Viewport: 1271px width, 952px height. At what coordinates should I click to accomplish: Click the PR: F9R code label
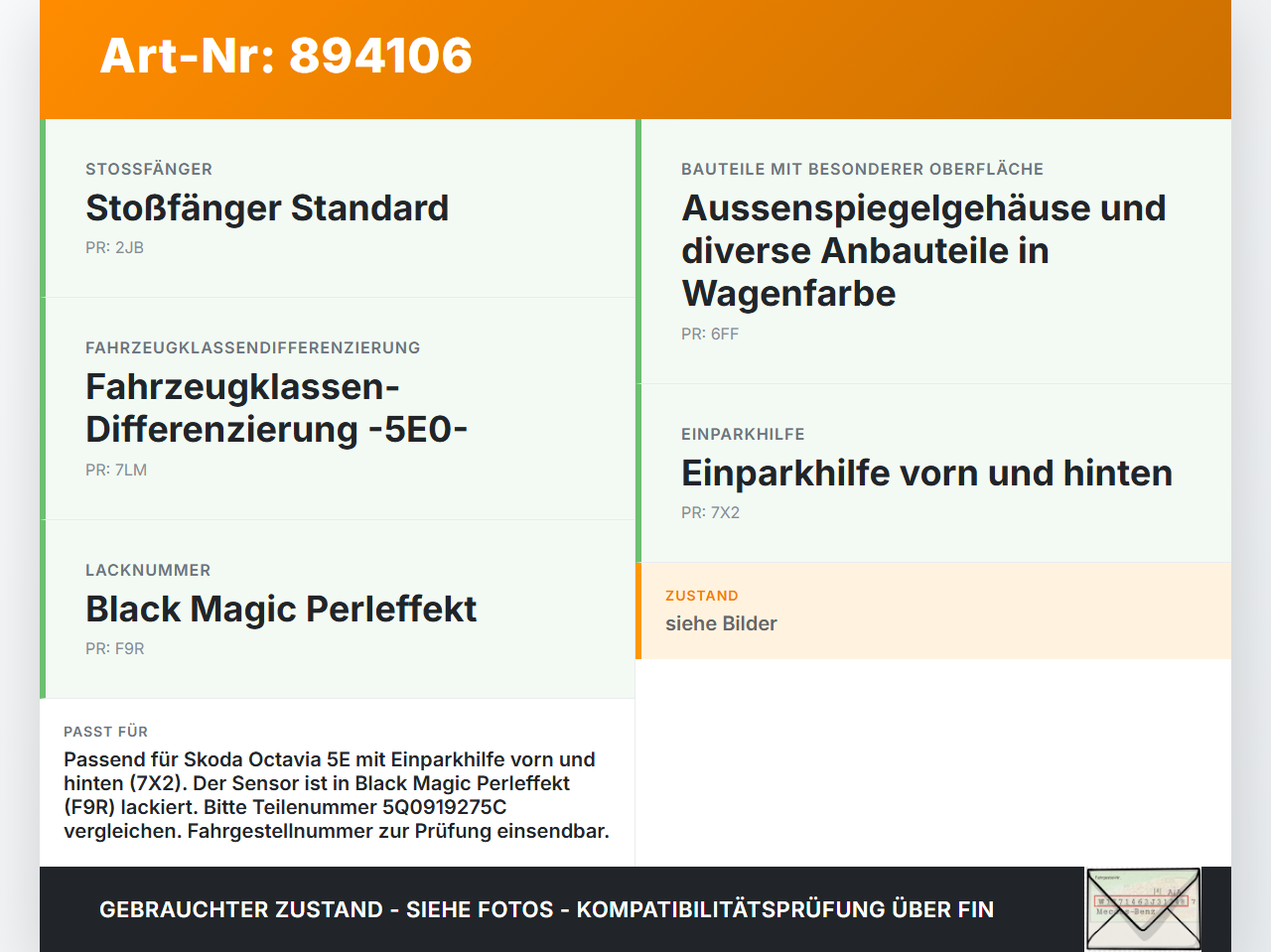[115, 649]
